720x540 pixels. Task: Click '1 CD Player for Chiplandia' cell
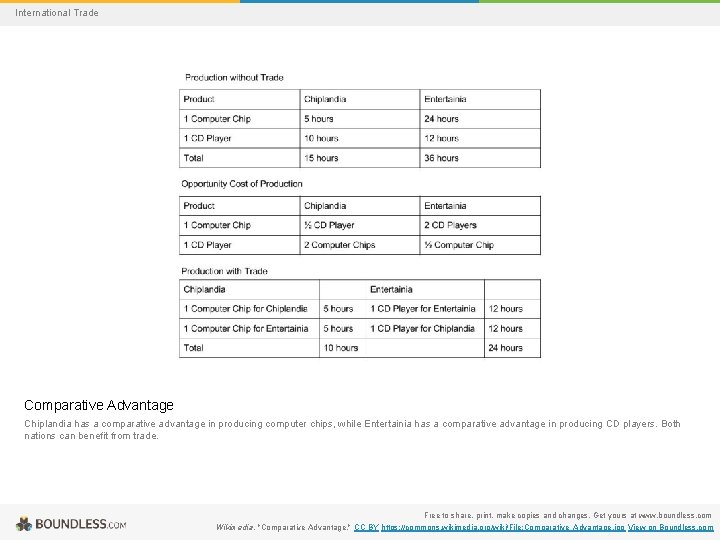423,328
